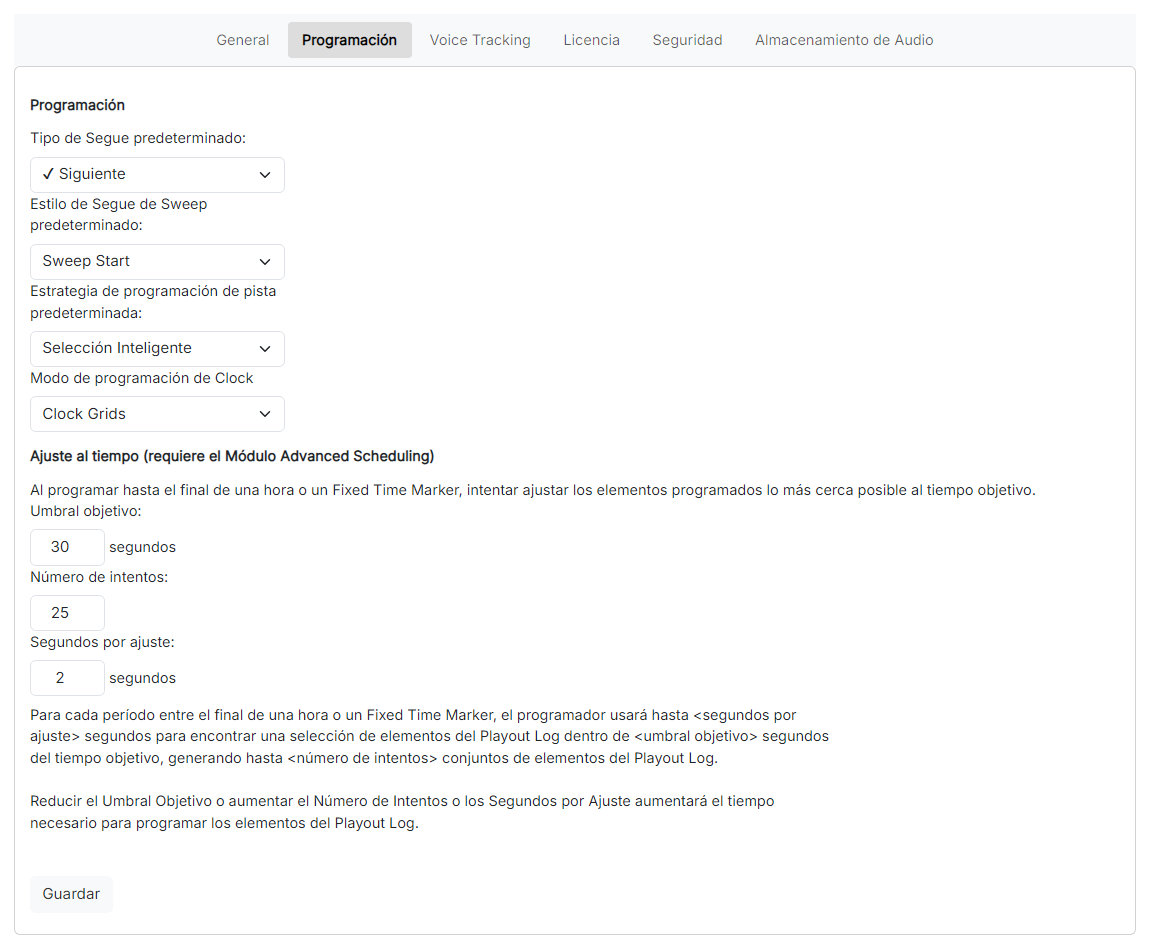
Task: Click the 'Modo de programación de Clock' label
Action: (142, 379)
